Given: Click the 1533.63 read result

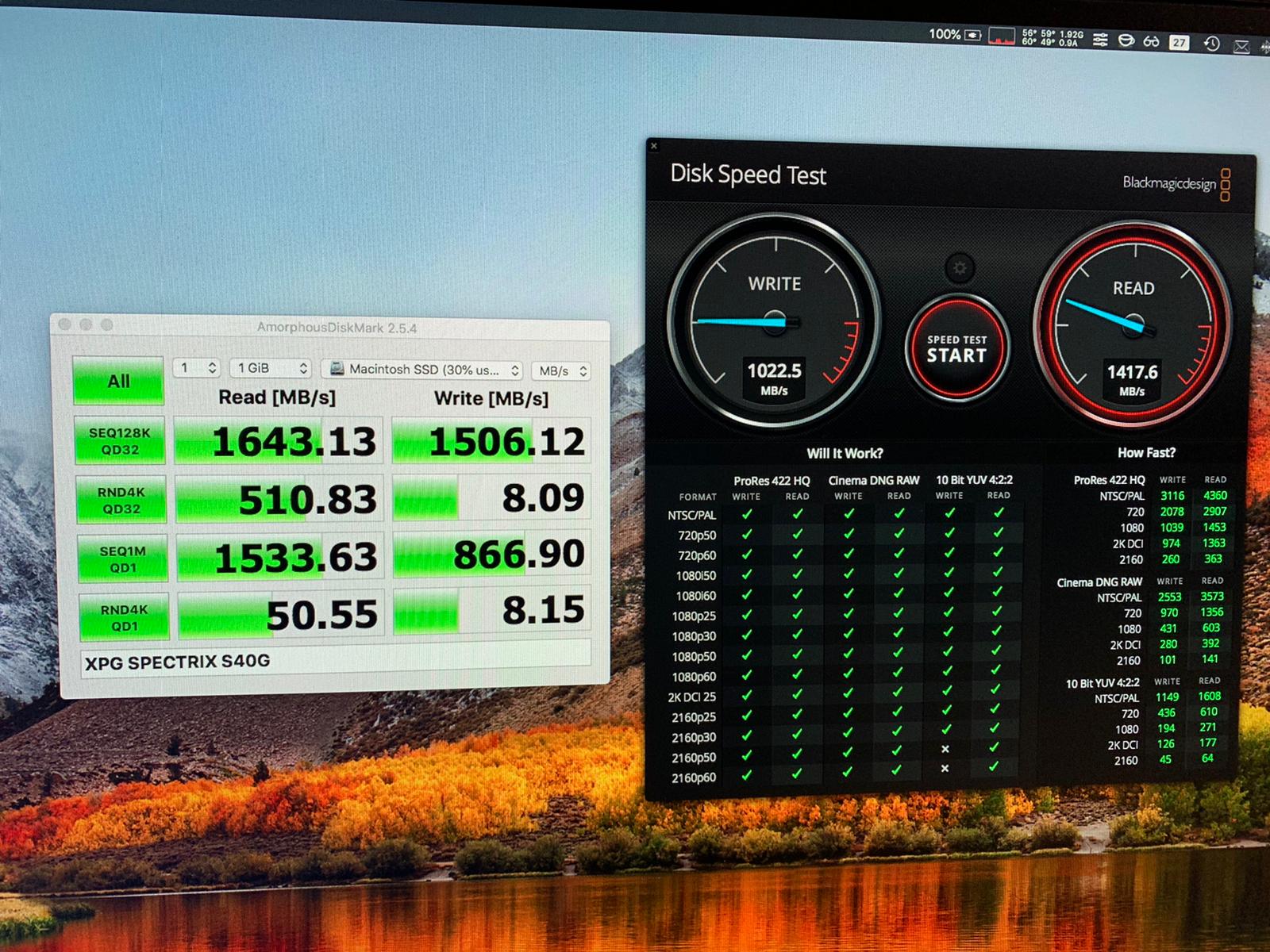Looking at the screenshot, I should click(280, 557).
